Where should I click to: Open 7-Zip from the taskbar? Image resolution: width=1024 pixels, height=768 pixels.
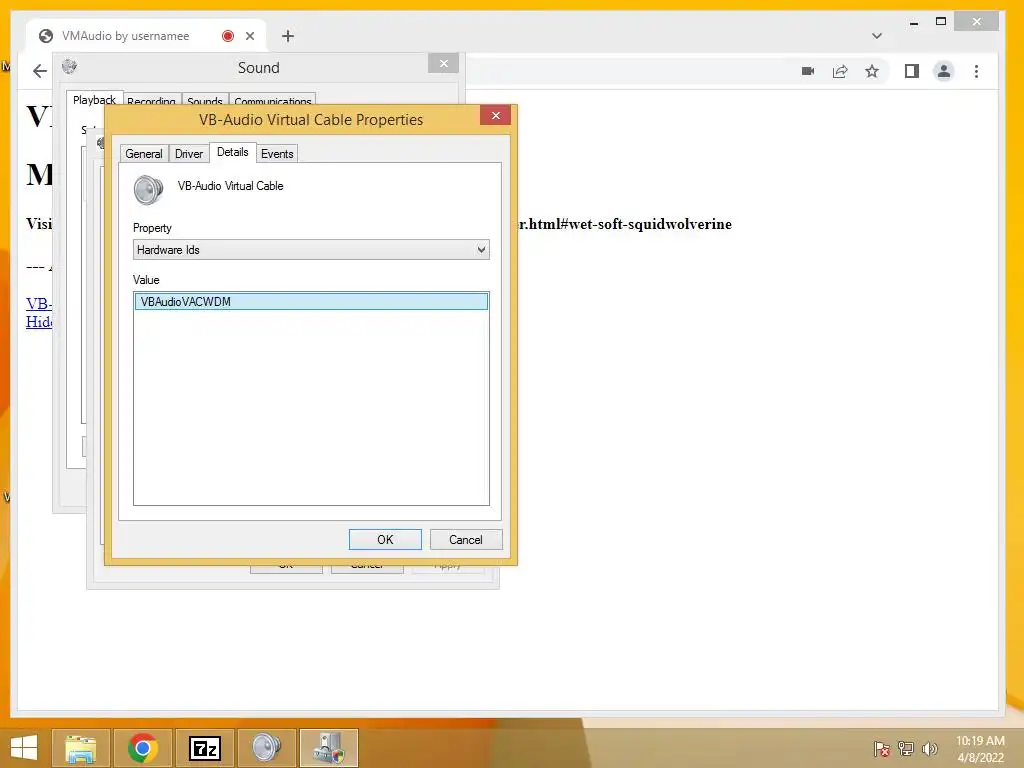(204, 748)
